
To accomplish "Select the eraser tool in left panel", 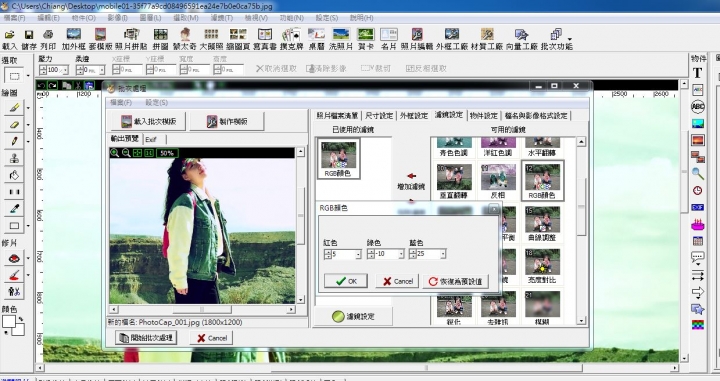I will coord(14,124).
